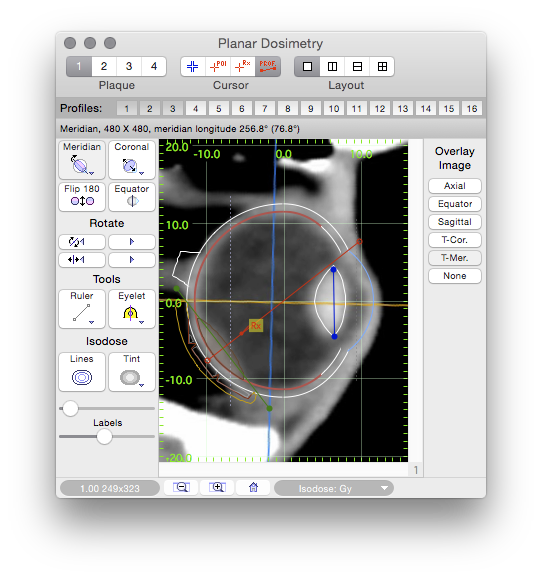Set overlay image to None

(x=455, y=276)
